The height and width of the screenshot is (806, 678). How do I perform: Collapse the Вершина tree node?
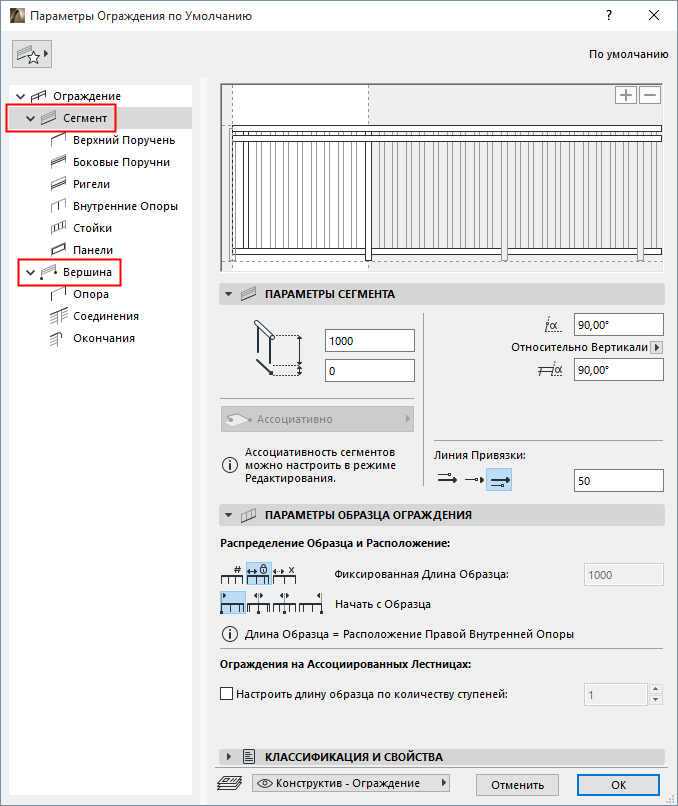30,272
